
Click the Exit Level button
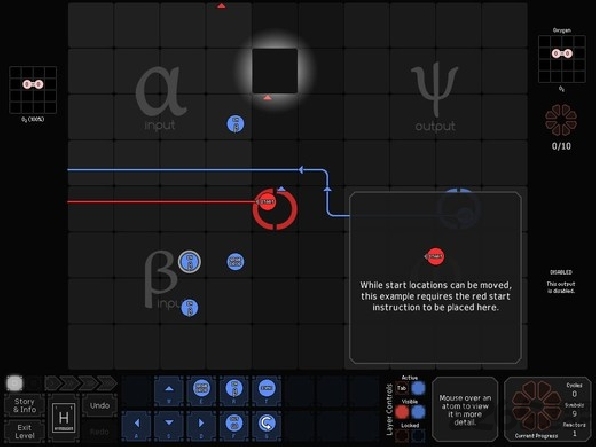[24, 431]
